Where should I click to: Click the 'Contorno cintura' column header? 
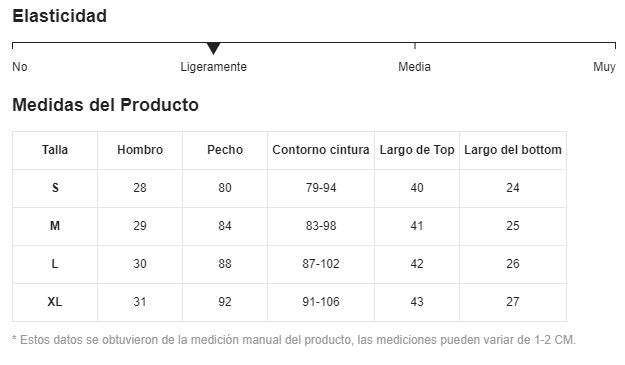[x=321, y=150]
